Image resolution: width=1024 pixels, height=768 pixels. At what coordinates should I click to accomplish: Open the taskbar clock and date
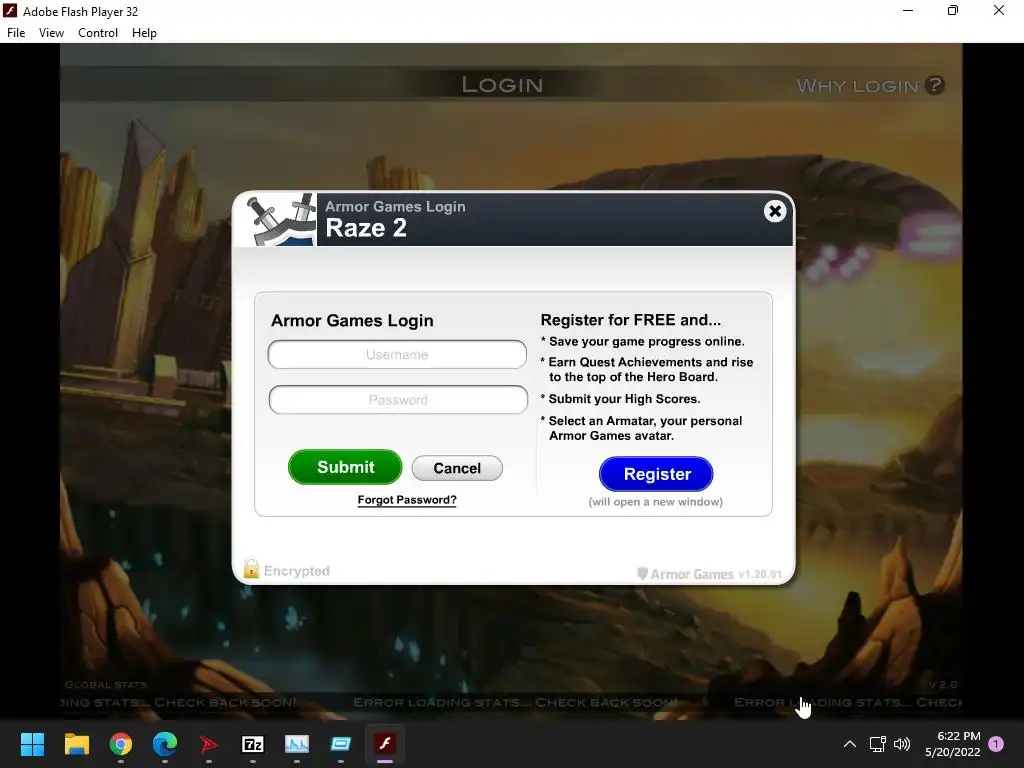pos(953,744)
